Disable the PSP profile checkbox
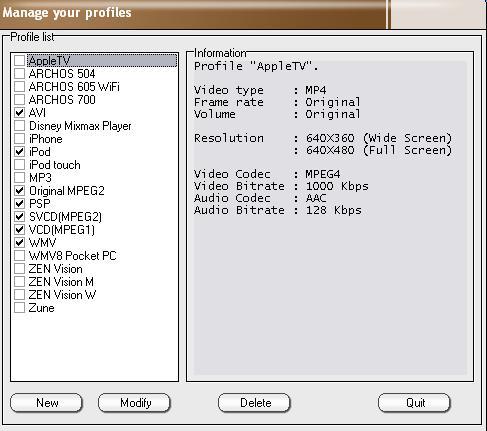487x431 pixels. (19, 204)
